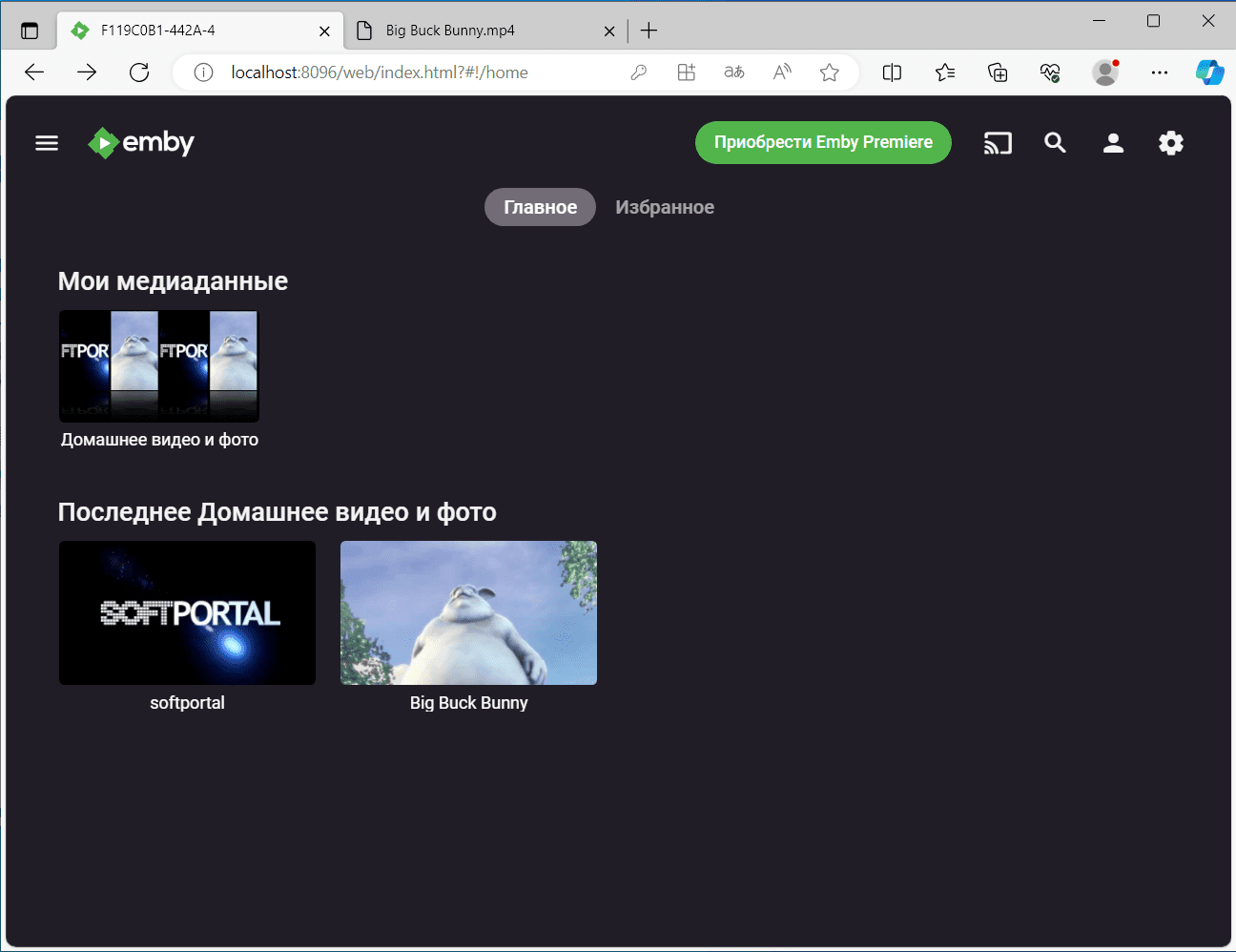Open the tab actions menu icon

coord(30,31)
